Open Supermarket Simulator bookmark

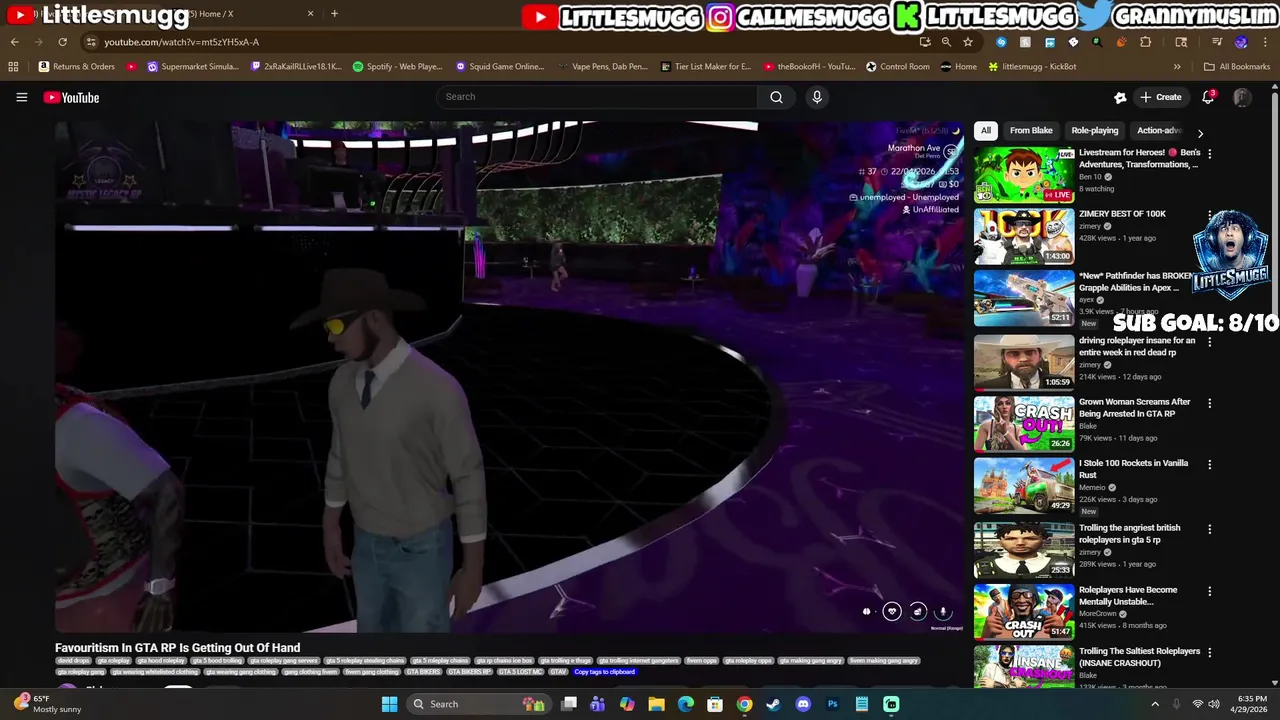click(192, 67)
